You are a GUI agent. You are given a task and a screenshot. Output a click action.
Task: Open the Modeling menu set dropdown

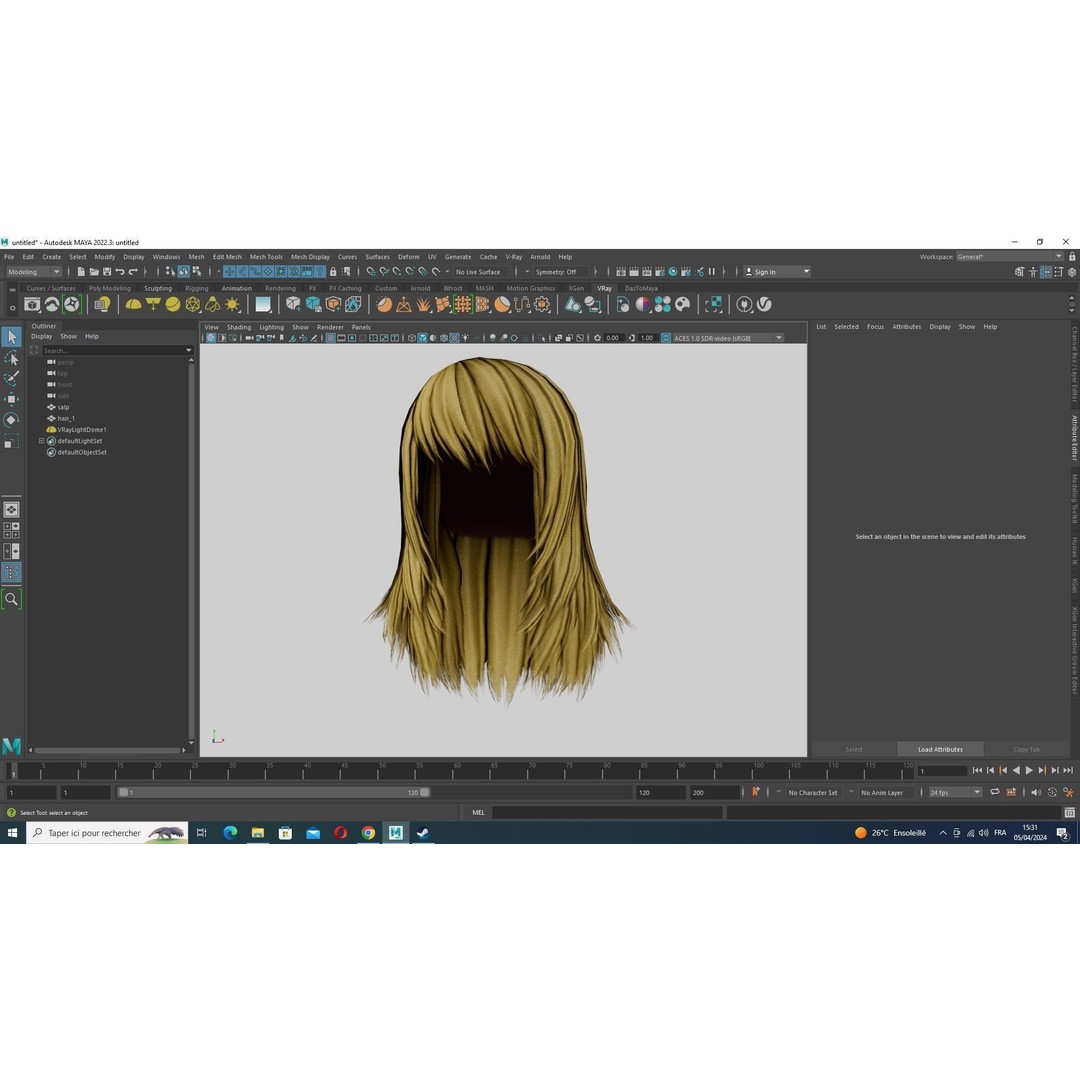click(x=34, y=272)
